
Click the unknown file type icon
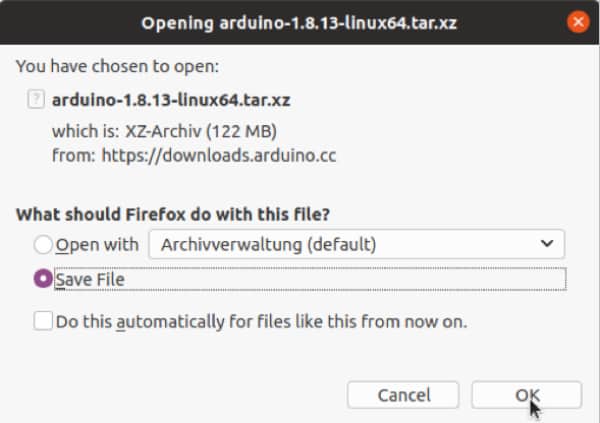(36, 99)
